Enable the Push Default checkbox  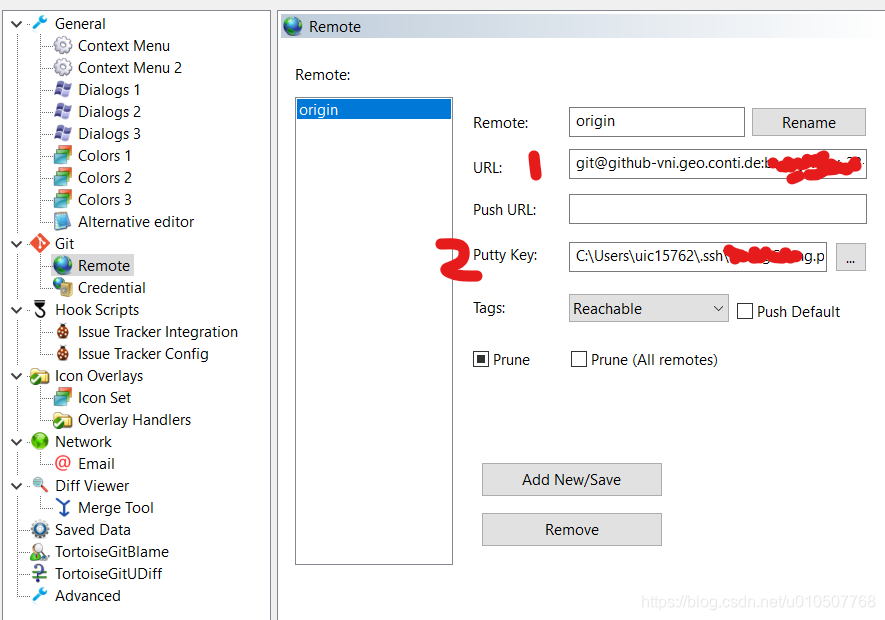point(744,311)
